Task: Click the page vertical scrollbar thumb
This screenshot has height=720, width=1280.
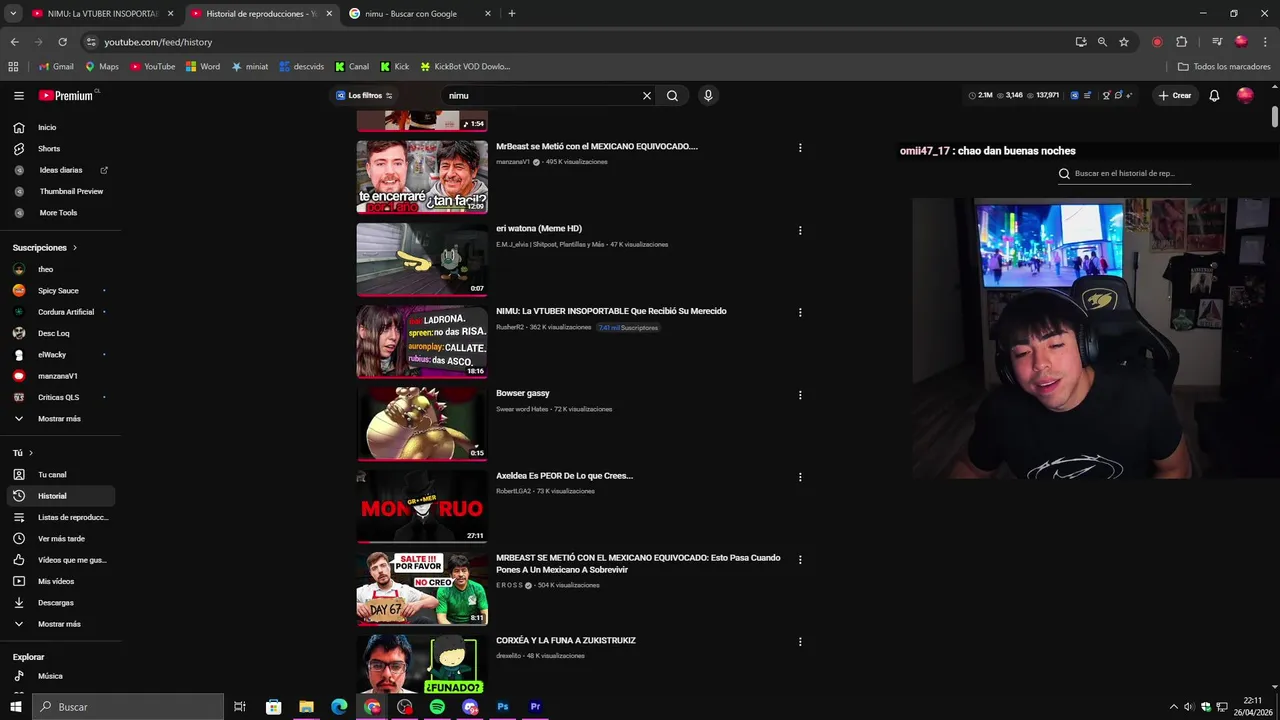Action: (1275, 116)
